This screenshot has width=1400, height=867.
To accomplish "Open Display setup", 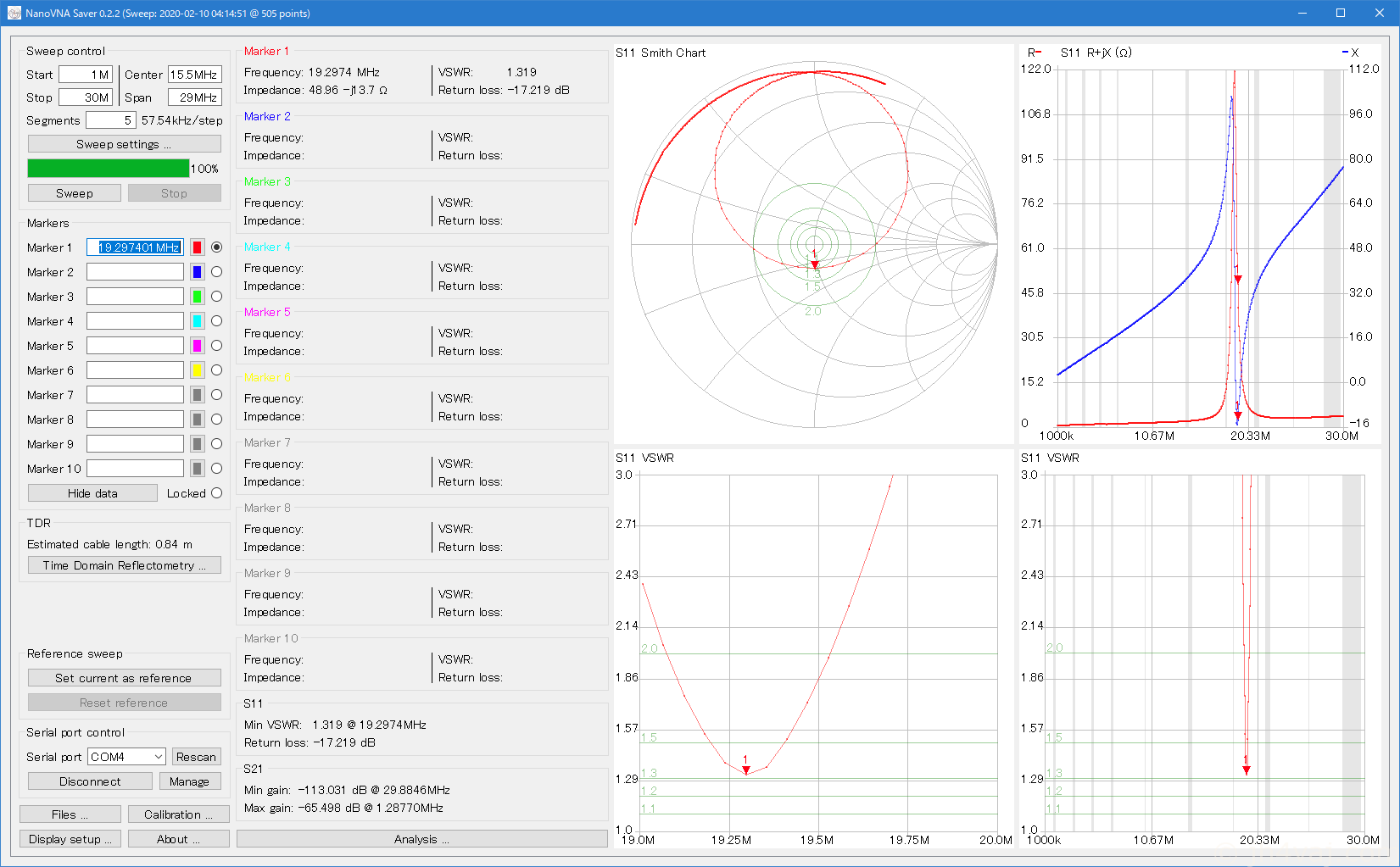I will pyautogui.click(x=70, y=839).
